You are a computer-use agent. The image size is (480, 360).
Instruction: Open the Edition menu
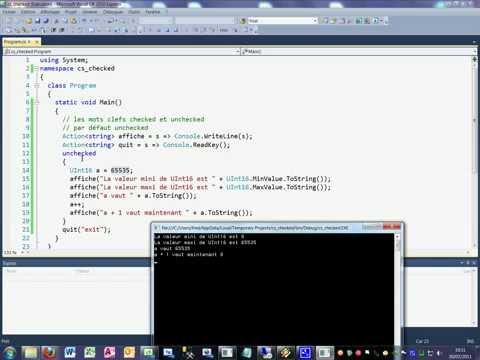click(x=28, y=12)
